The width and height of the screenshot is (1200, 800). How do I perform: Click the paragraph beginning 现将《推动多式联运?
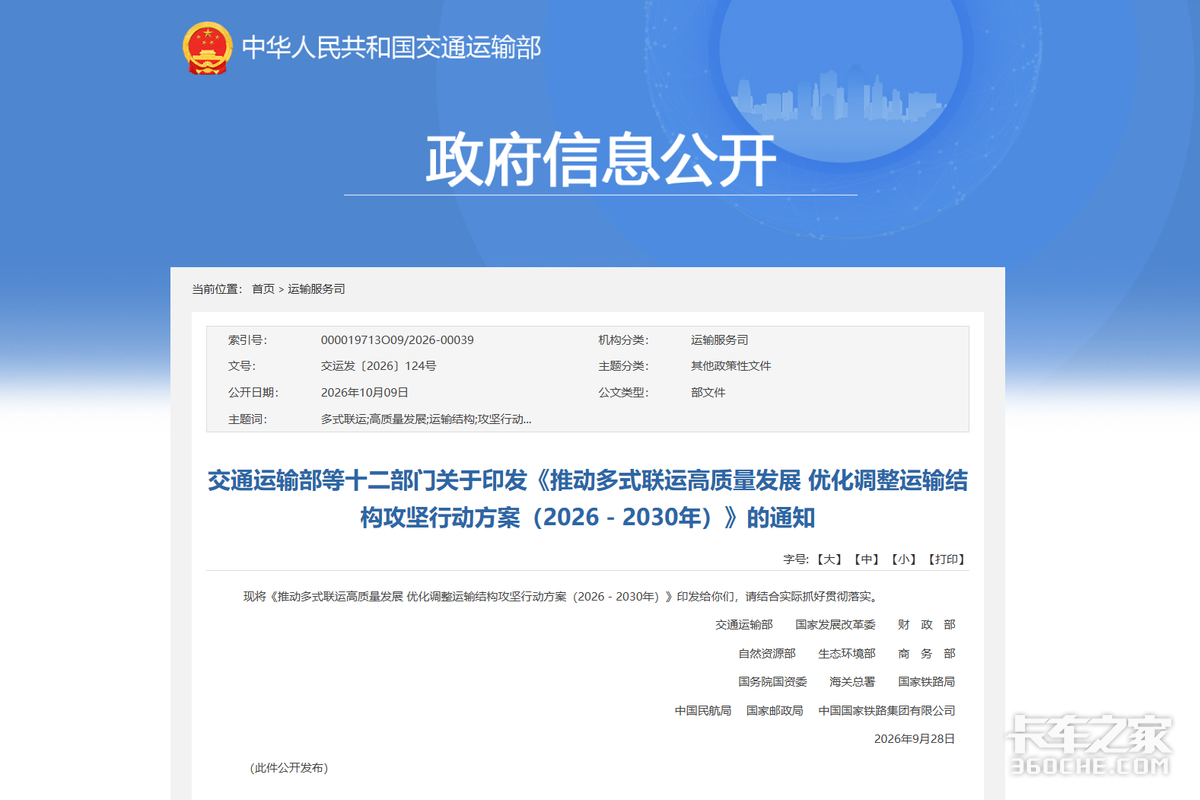(561, 597)
